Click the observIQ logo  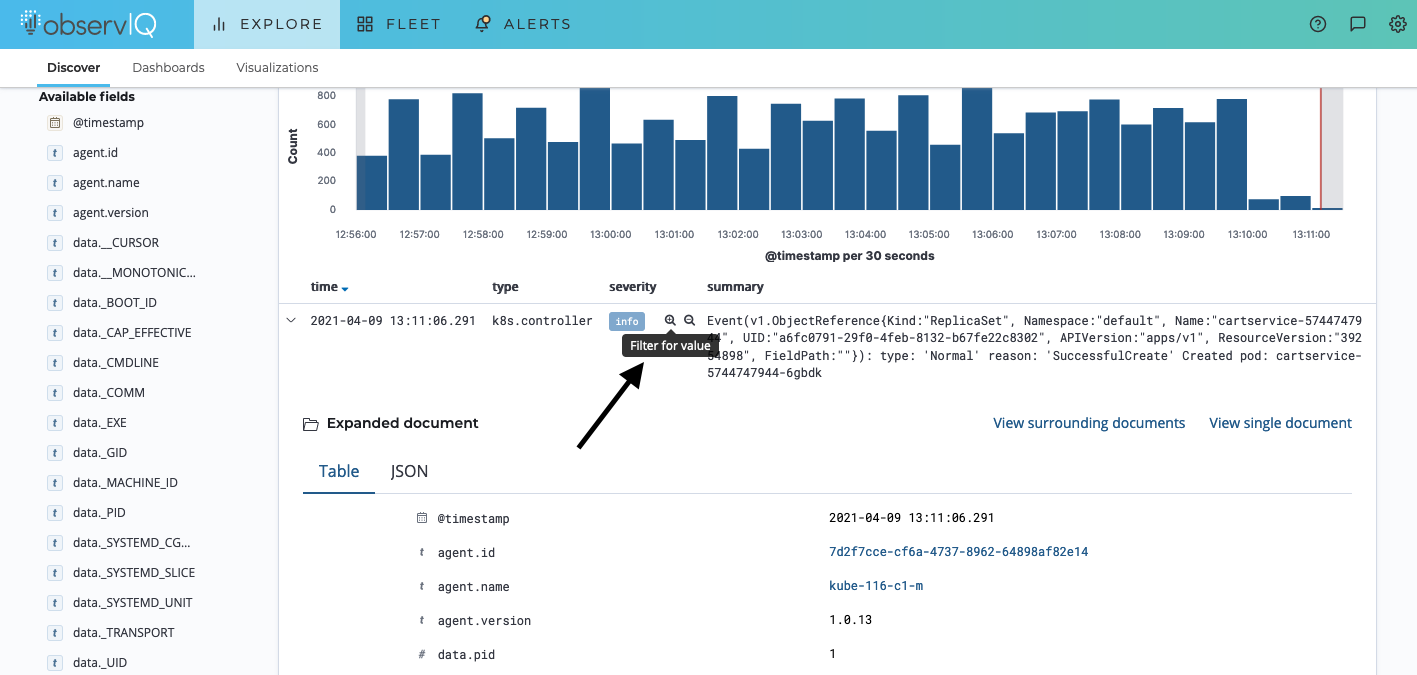click(88, 24)
